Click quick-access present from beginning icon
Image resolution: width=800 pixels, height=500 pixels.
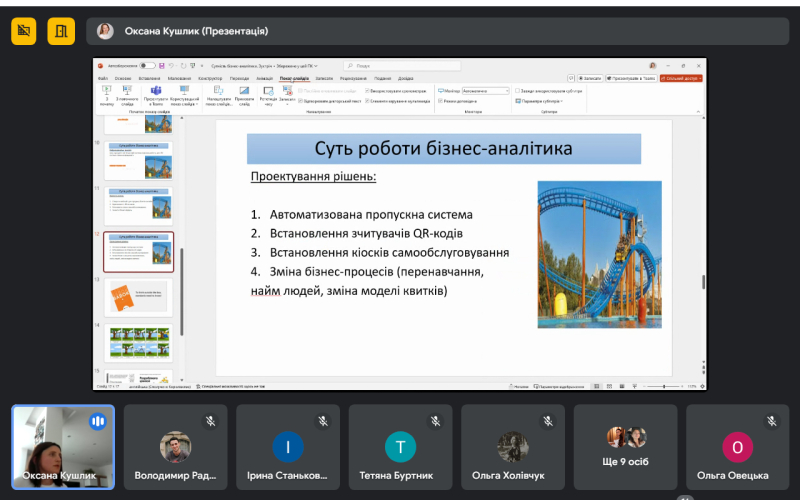click(x=193, y=66)
